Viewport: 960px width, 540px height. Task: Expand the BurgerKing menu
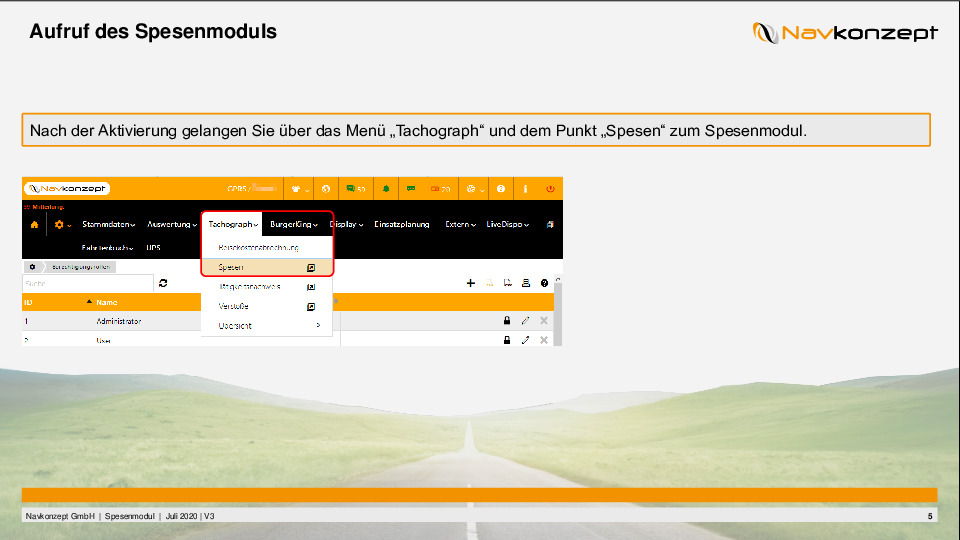tap(294, 225)
